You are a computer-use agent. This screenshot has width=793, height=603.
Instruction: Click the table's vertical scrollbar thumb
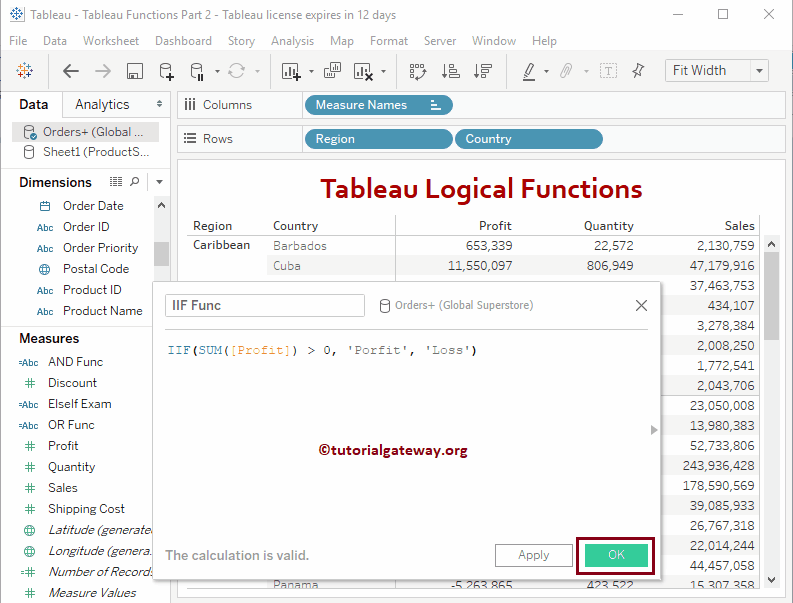pos(771,296)
